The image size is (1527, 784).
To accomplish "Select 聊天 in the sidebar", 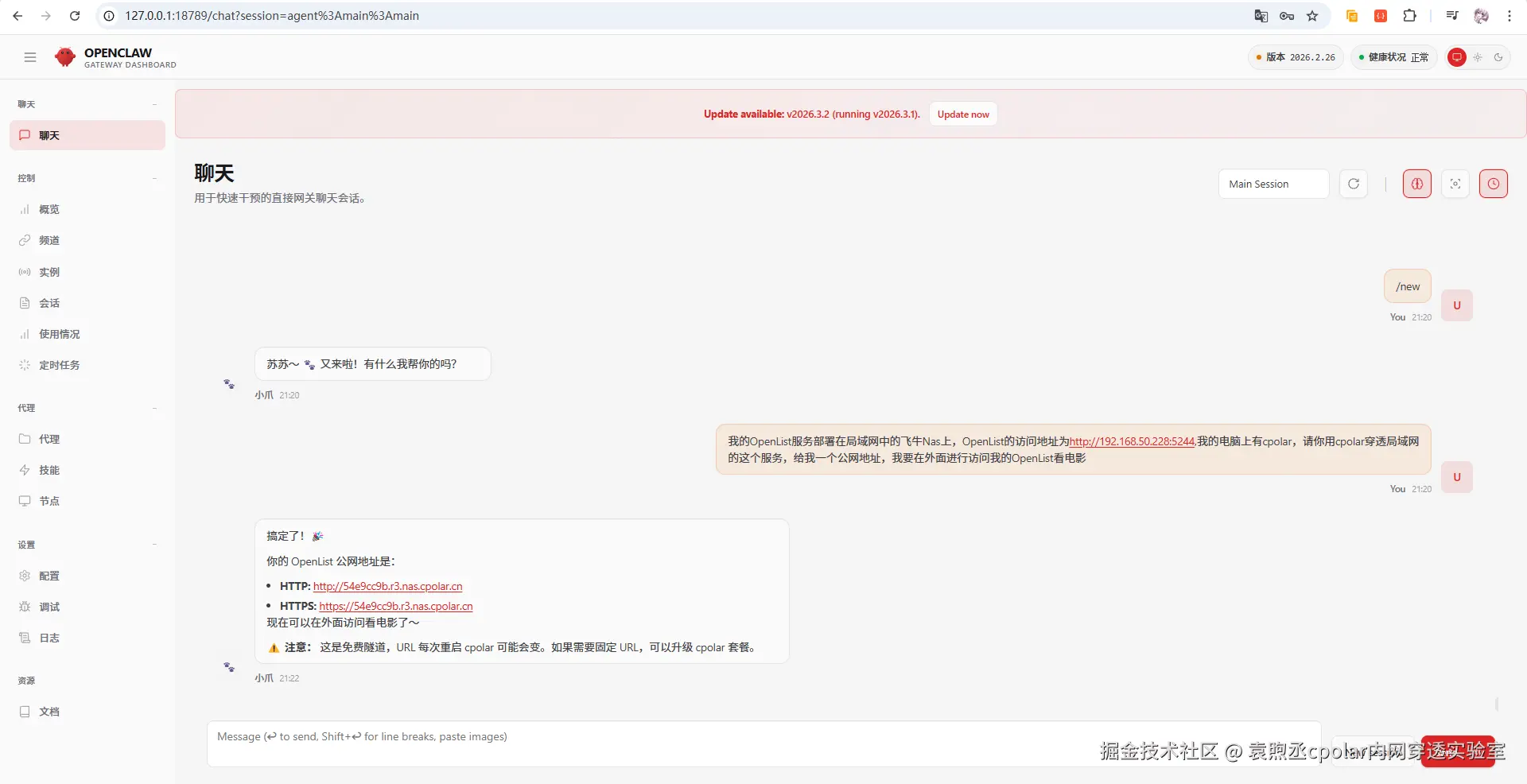I will click(x=87, y=135).
